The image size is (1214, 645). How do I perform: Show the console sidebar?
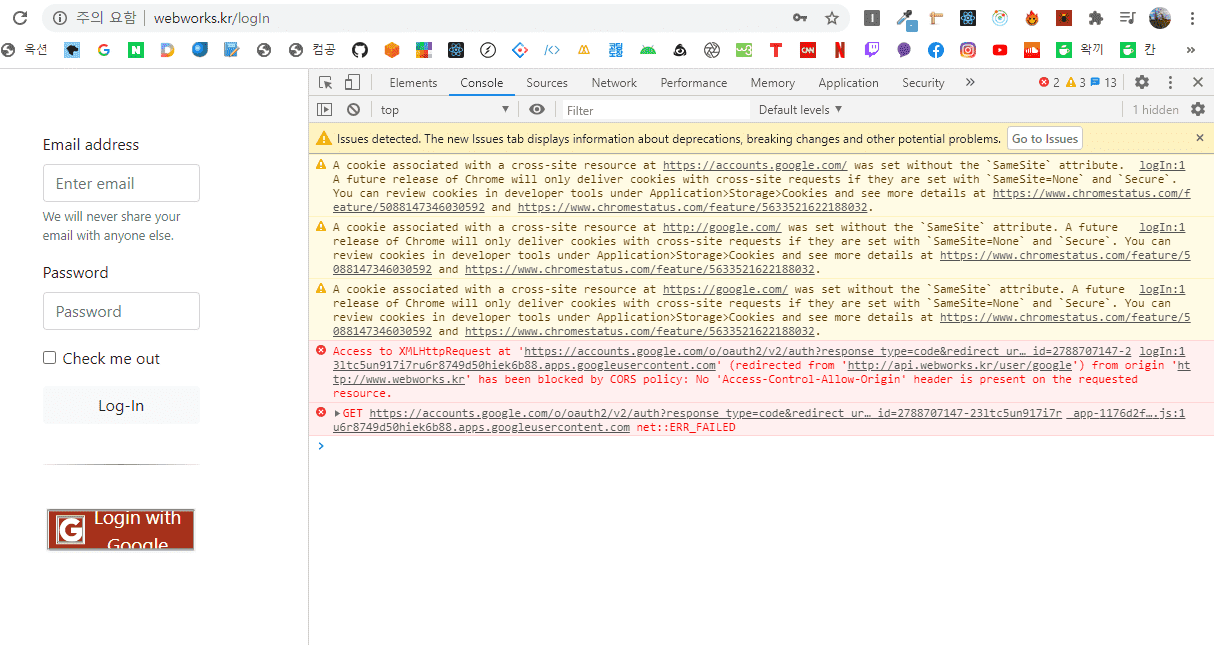pyautogui.click(x=325, y=110)
